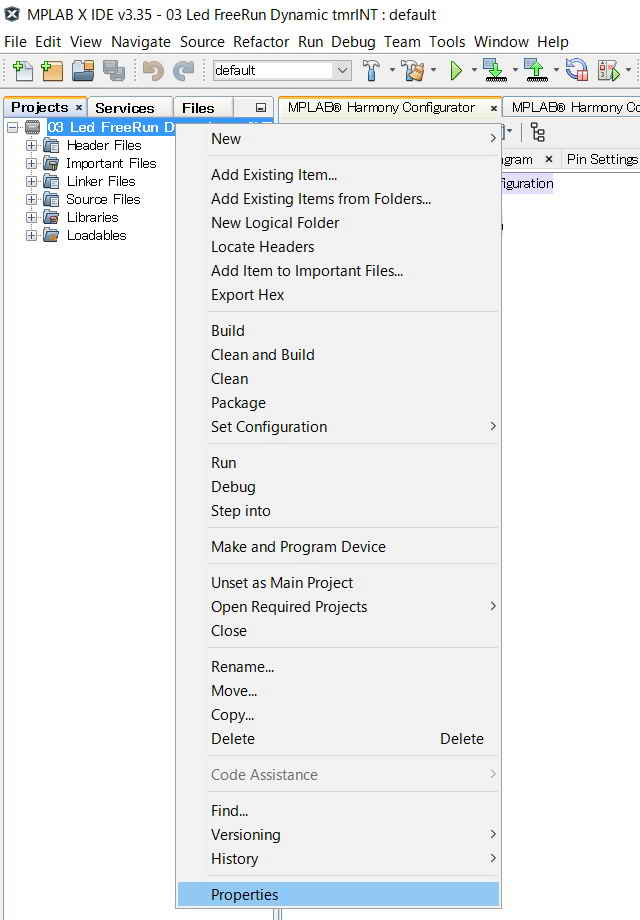Switch to the Services tab

click(x=125, y=108)
